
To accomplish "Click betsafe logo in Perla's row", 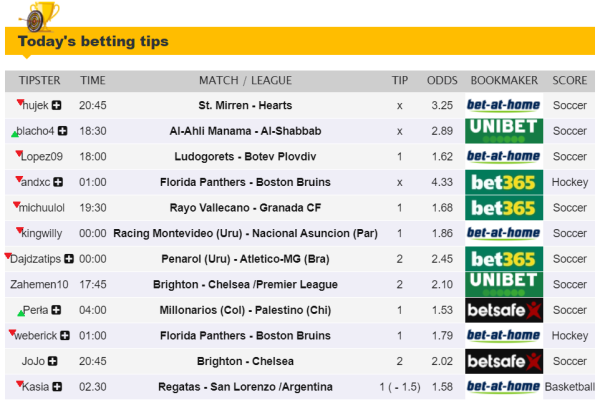I will click(x=503, y=310).
